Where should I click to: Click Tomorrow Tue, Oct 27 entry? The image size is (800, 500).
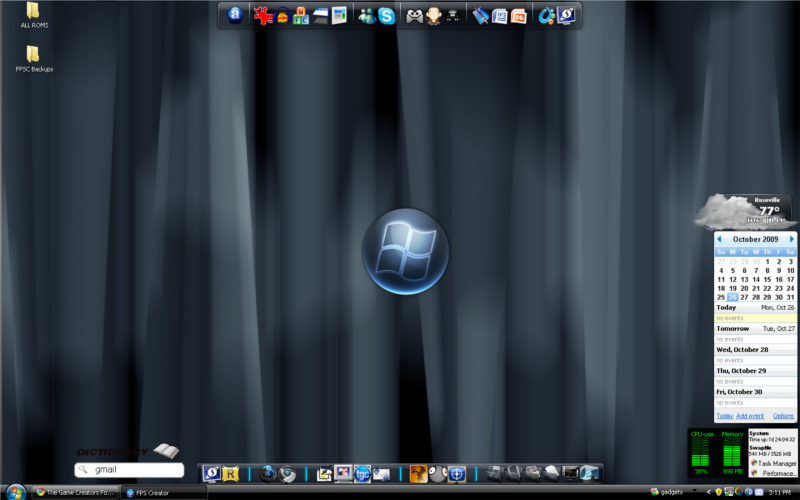(755, 329)
